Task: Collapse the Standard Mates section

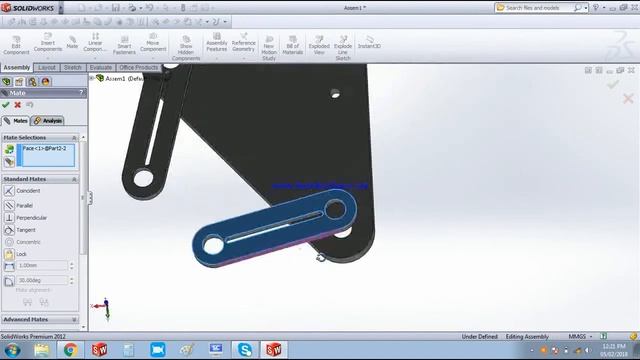Action: [74, 179]
